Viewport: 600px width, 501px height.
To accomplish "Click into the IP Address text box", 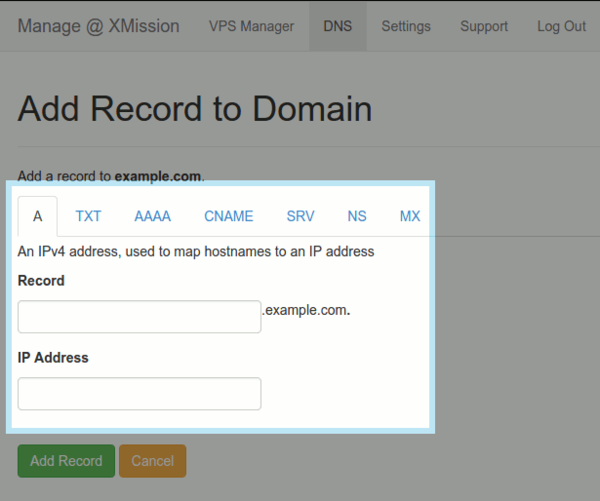I will coord(139,393).
